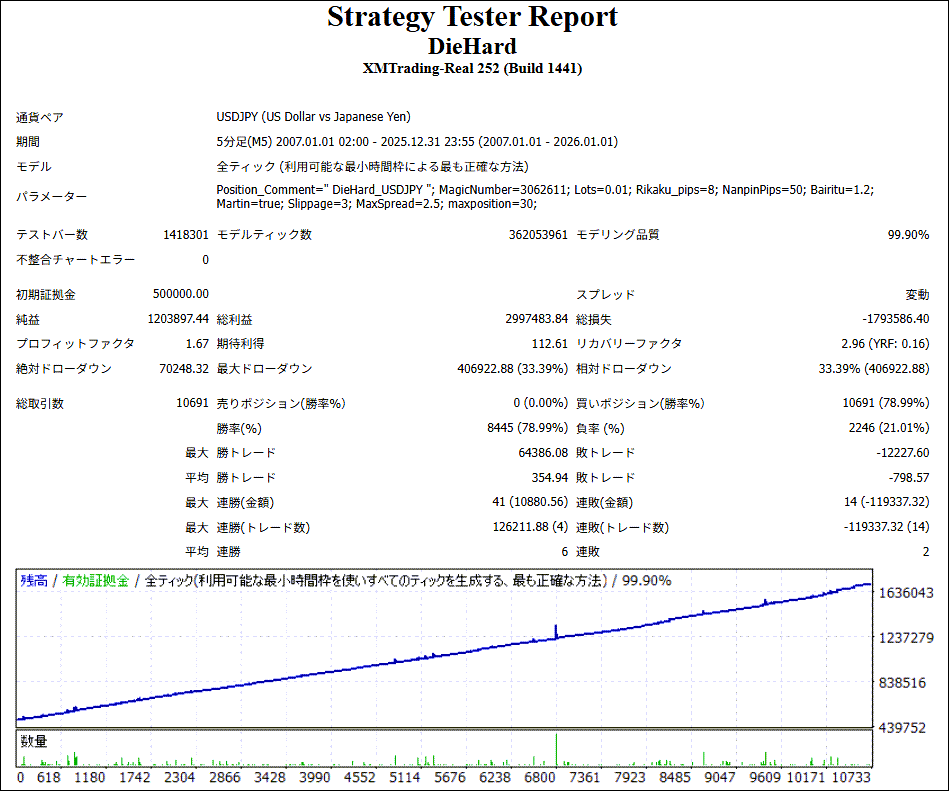Select the 勝率 8445 (78.99%) value
Screen dimensions: 949x791
click(x=526, y=429)
